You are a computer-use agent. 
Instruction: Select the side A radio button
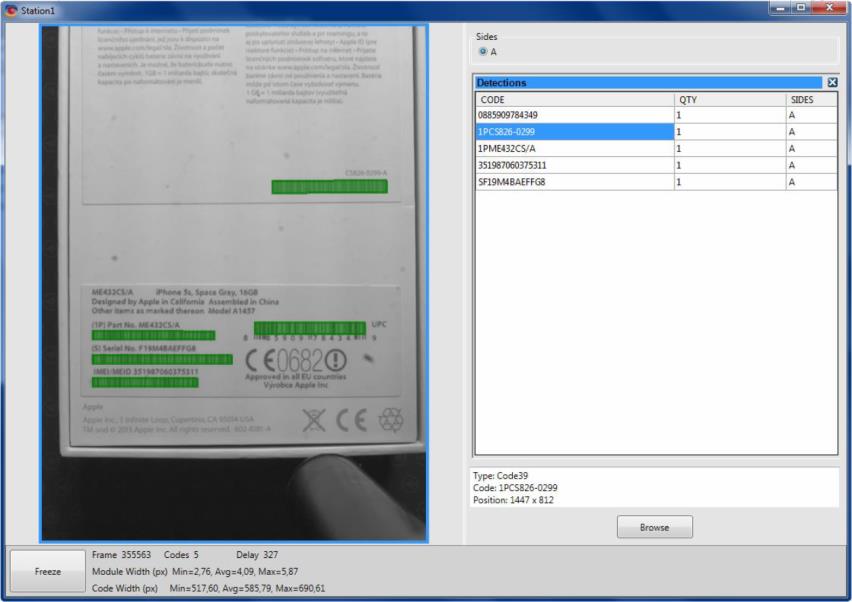[483, 52]
